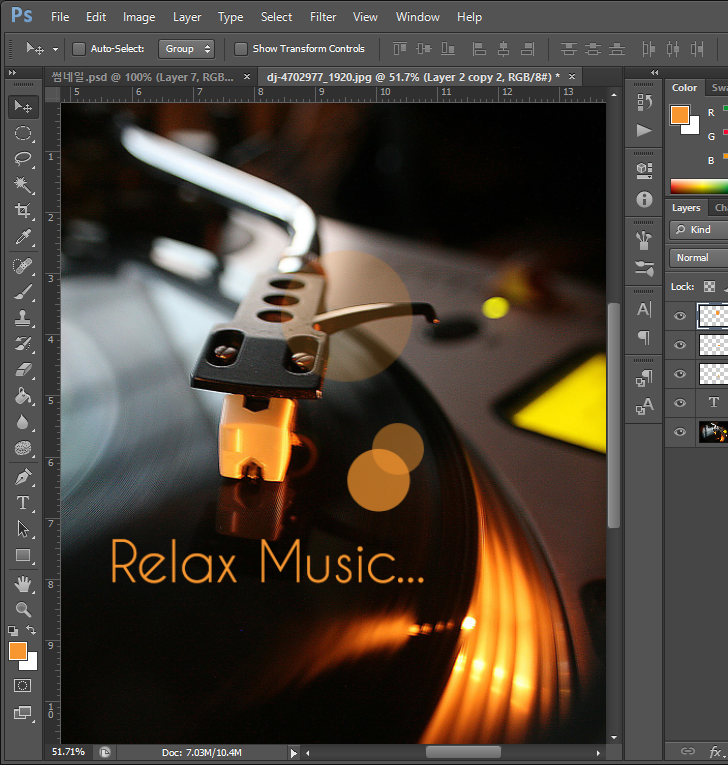Click the horizontal scrollbar thumb
728x765 pixels.
coord(463,752)
